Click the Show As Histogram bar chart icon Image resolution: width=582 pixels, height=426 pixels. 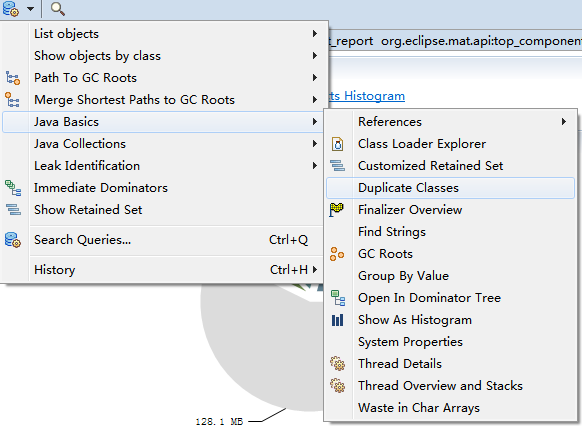[x=337, y=320]
